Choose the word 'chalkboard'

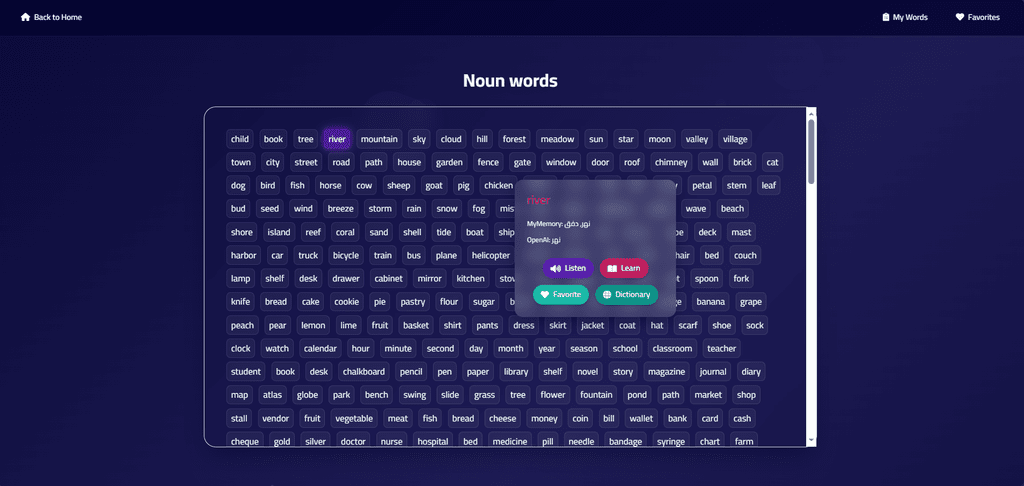[x=364, y=372]
